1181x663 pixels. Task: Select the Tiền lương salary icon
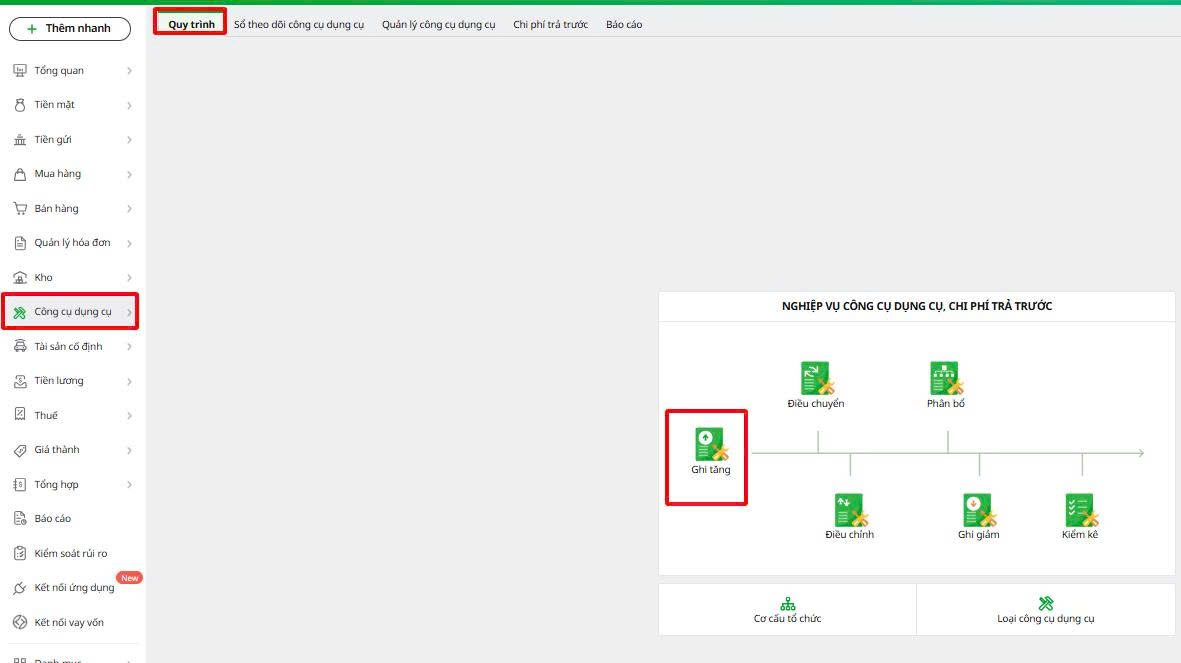point(20,381)
